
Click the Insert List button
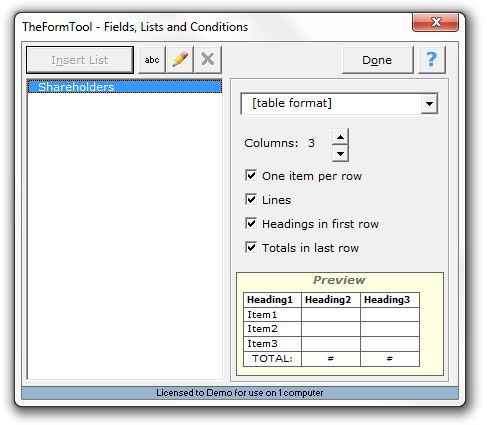point(80,60)
